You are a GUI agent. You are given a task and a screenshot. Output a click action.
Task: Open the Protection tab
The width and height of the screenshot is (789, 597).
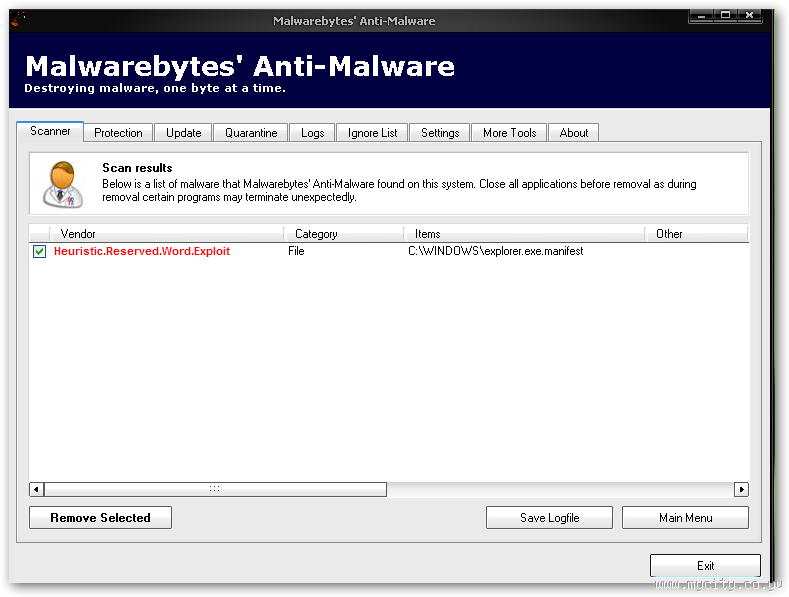[118, 133]
